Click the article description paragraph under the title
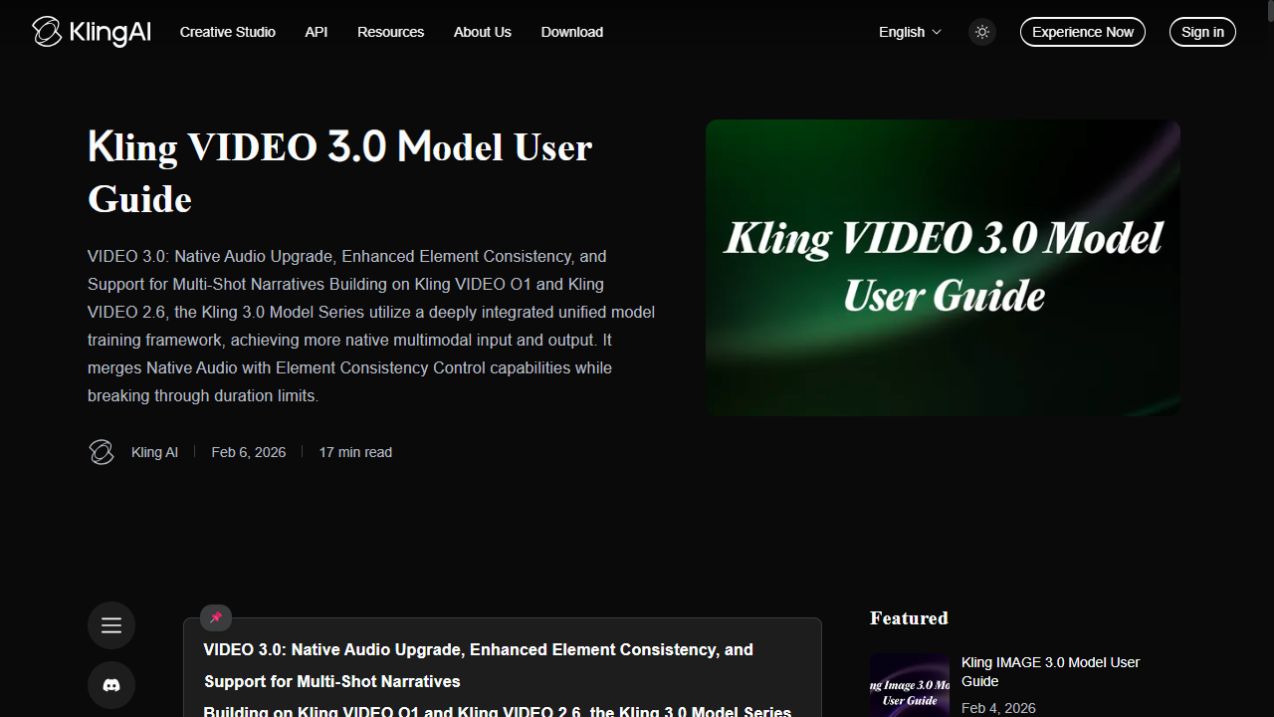The width and height of the screenshot is (1274, 717). (x=371, y=326)
